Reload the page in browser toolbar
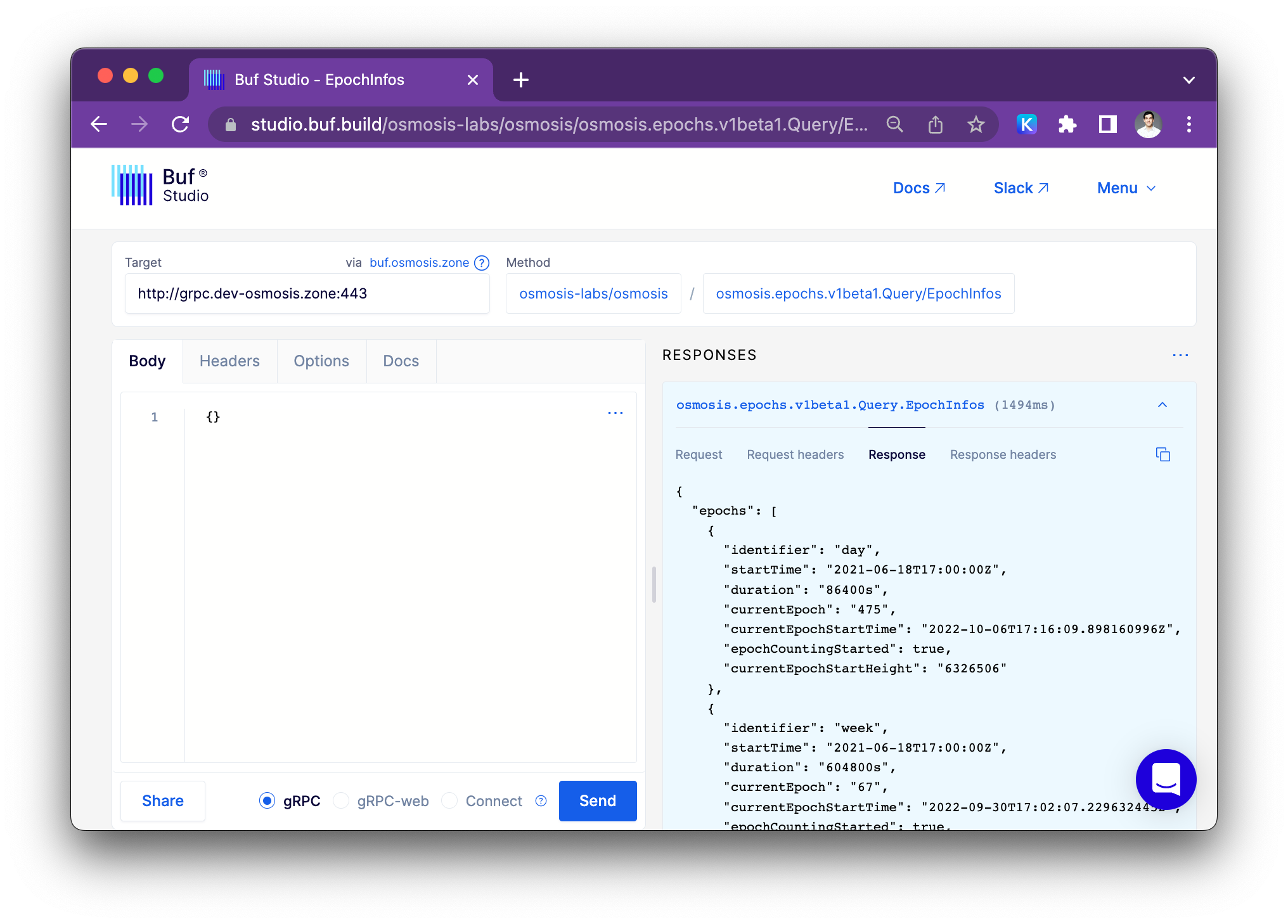This screenshot has width=1288, height=924. click(181, 124)
